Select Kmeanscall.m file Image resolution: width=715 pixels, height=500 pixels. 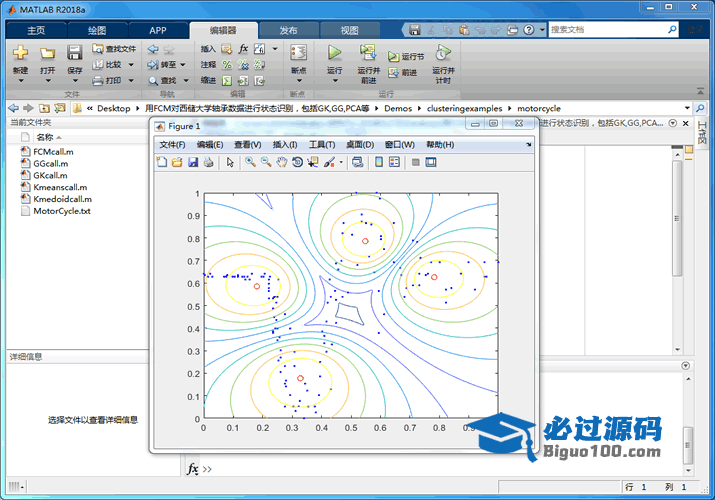point(60,187)
